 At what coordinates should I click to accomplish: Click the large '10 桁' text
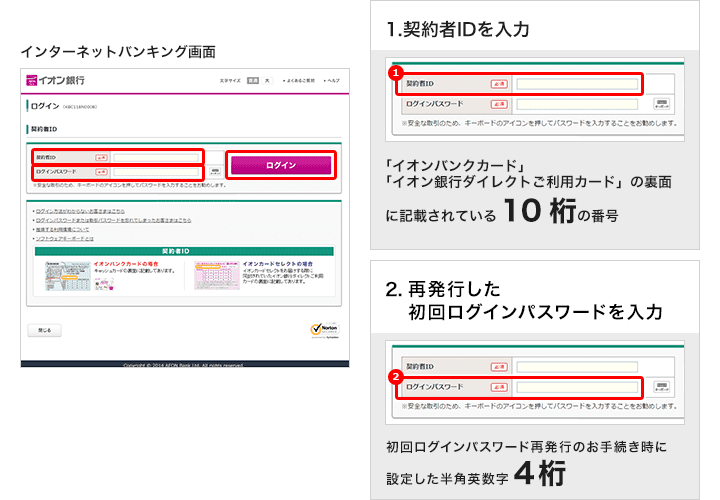click(540, 211)
